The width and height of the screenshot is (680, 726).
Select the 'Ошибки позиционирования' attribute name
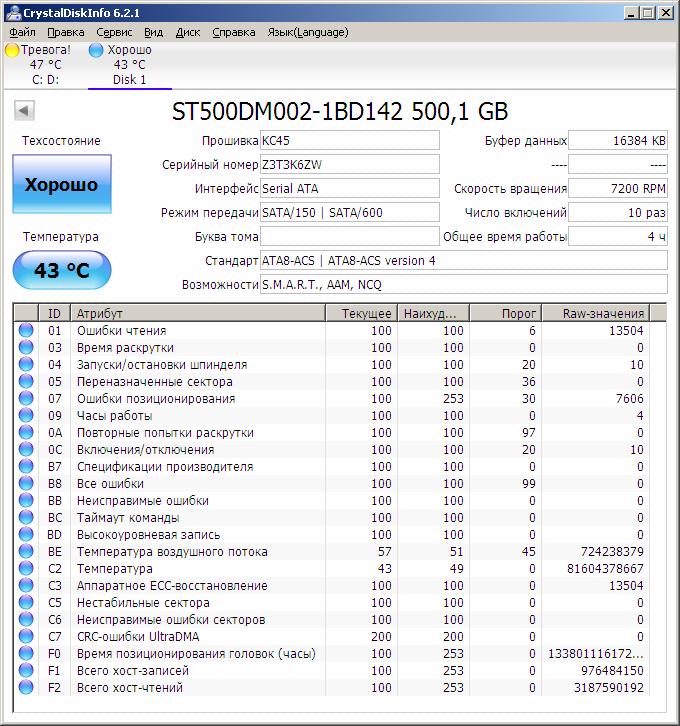tap(156, 399)
